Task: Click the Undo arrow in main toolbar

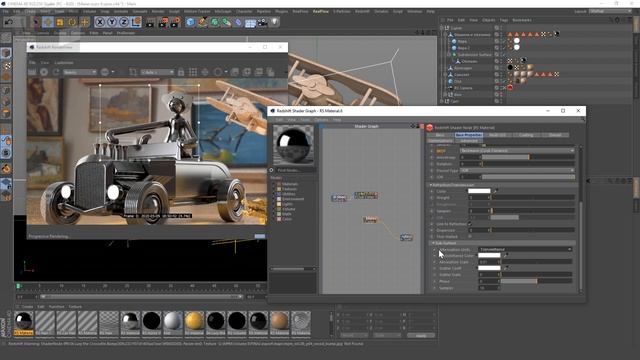Action: (x=9, y=22)
